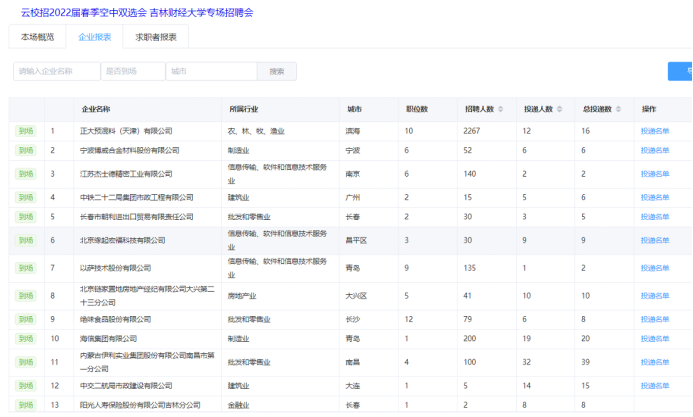This screenshot has width=693, height=417.
Task: Open 投递名单 for 北京缘起宏福科技有限公司
Action: tap(655, 240)
